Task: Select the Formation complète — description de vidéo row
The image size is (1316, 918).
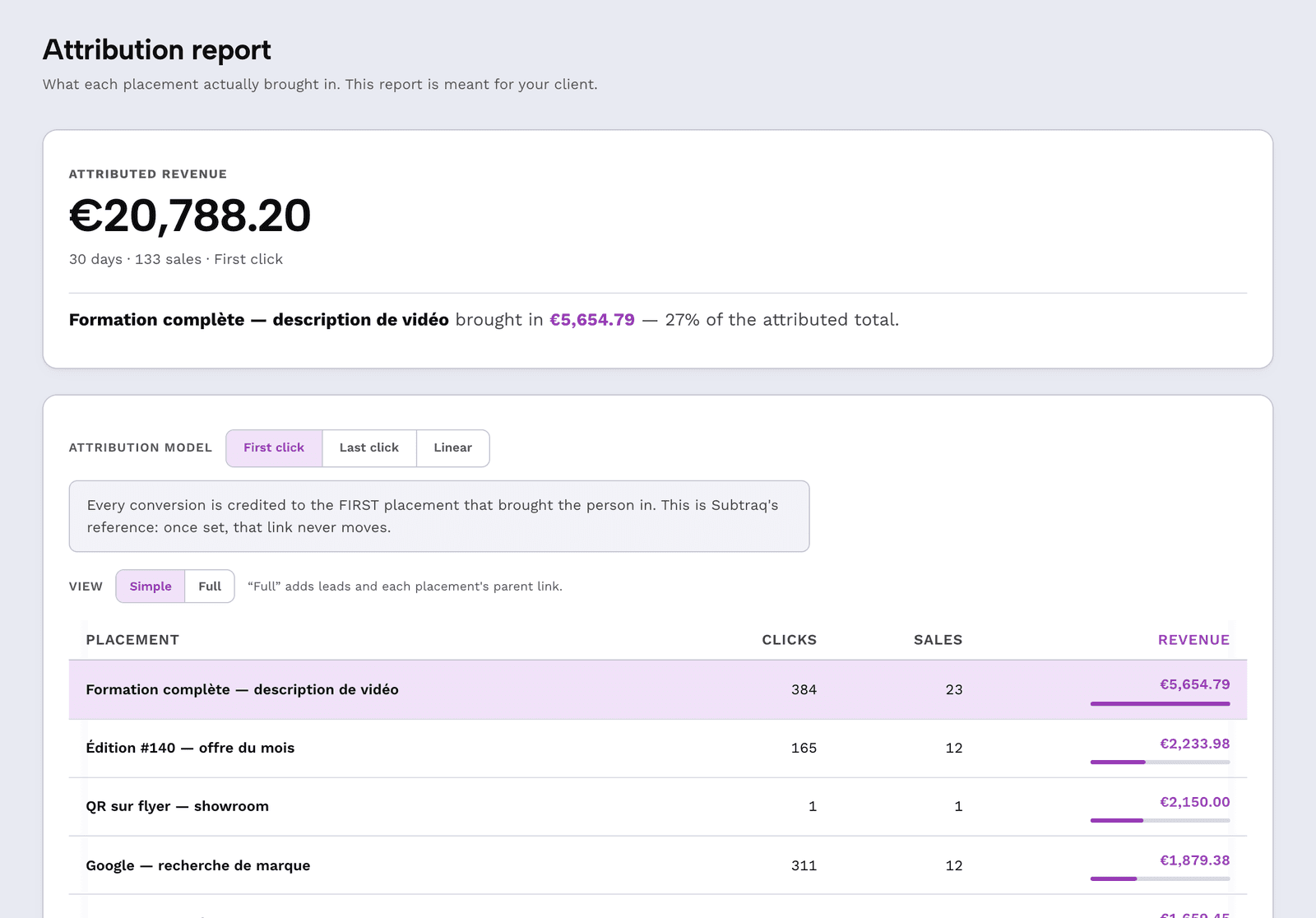Action: click(658, 690)
